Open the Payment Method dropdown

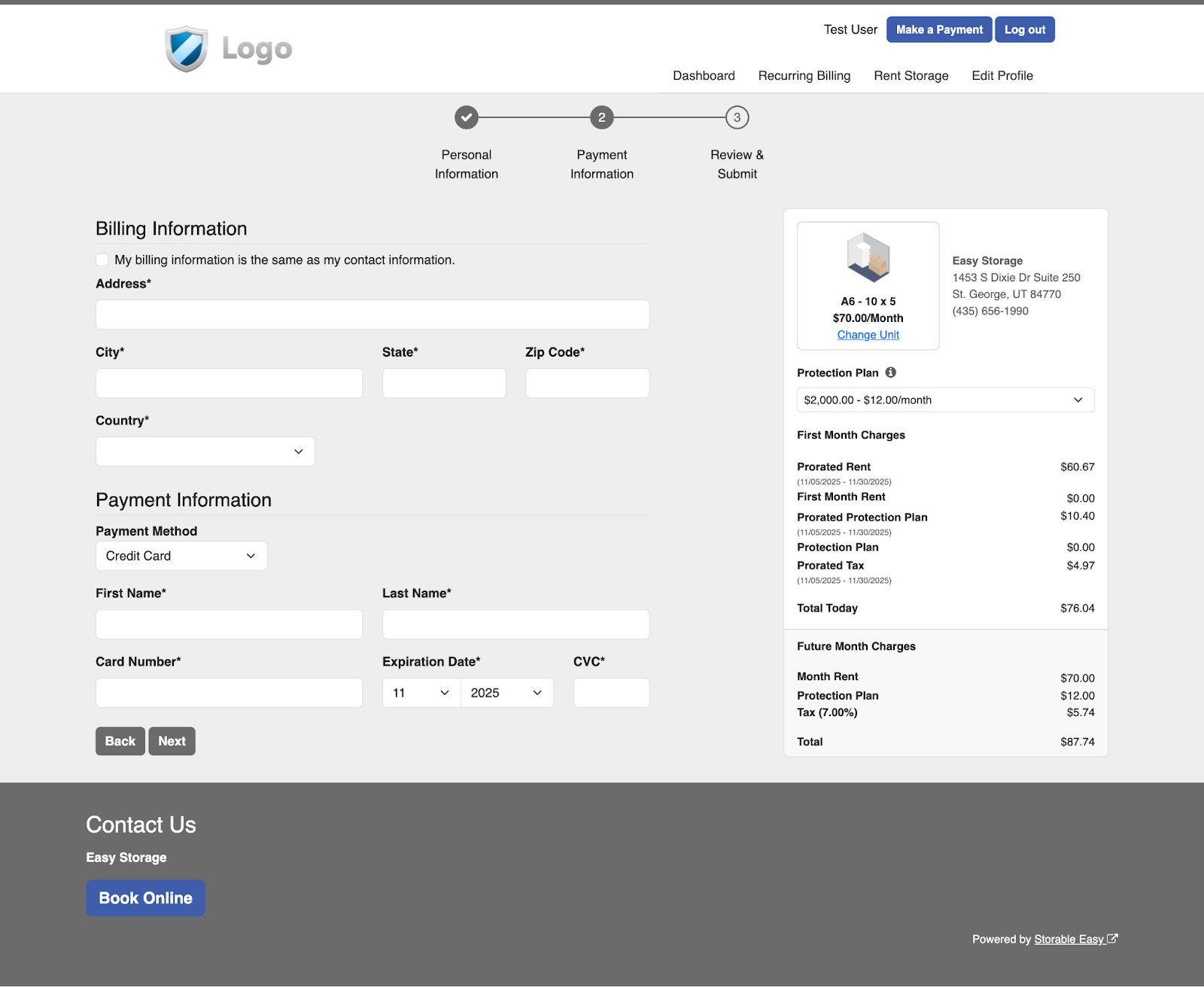tap(181, 556)
